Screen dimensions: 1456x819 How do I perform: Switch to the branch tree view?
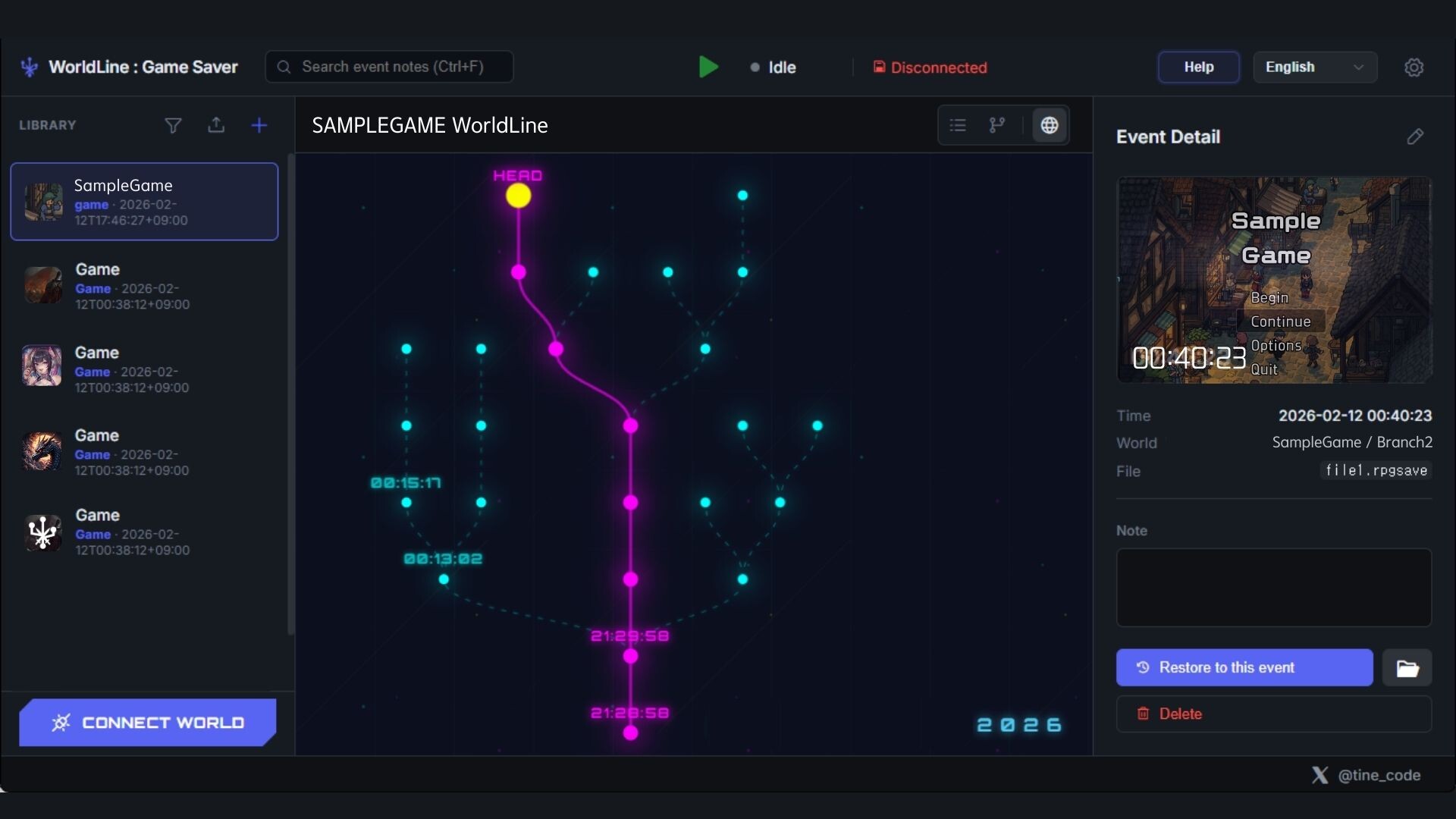[x=997, y=125]
